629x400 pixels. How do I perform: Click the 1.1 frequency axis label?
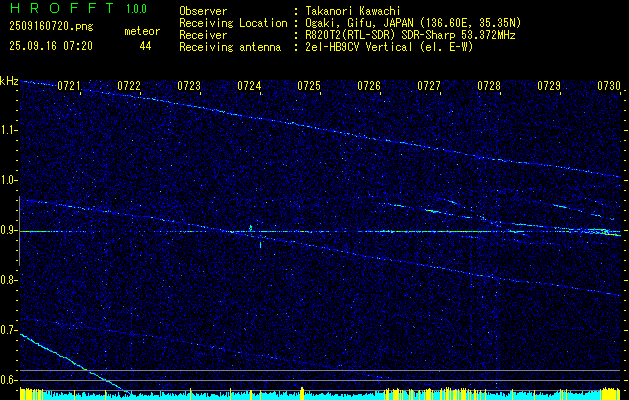(x=9, y=130)
